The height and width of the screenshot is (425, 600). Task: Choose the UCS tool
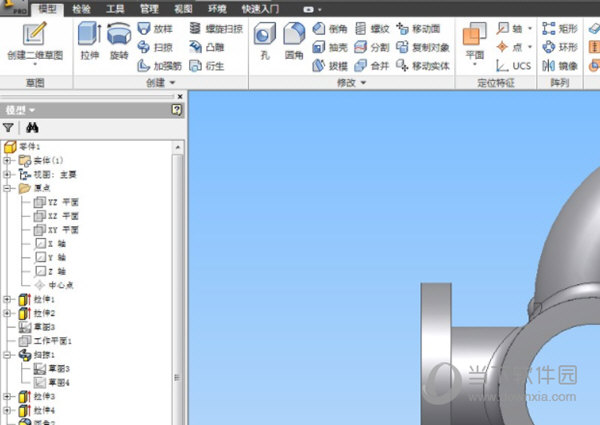point(514,66)
